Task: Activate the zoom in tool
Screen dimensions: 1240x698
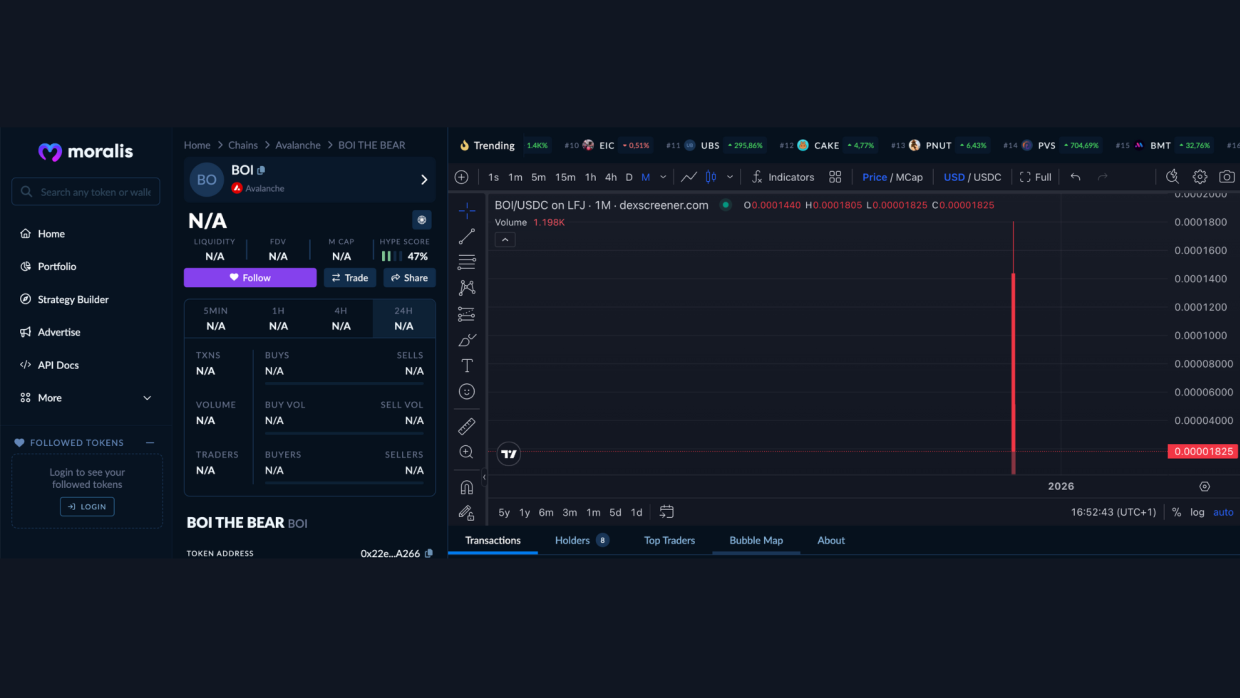Action: (x=467, y=452)
